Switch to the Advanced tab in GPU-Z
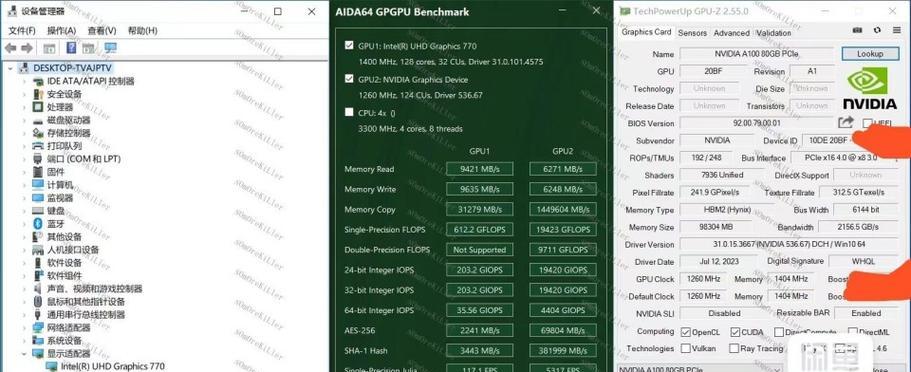911x372 pixels. (x=731, y=33)
